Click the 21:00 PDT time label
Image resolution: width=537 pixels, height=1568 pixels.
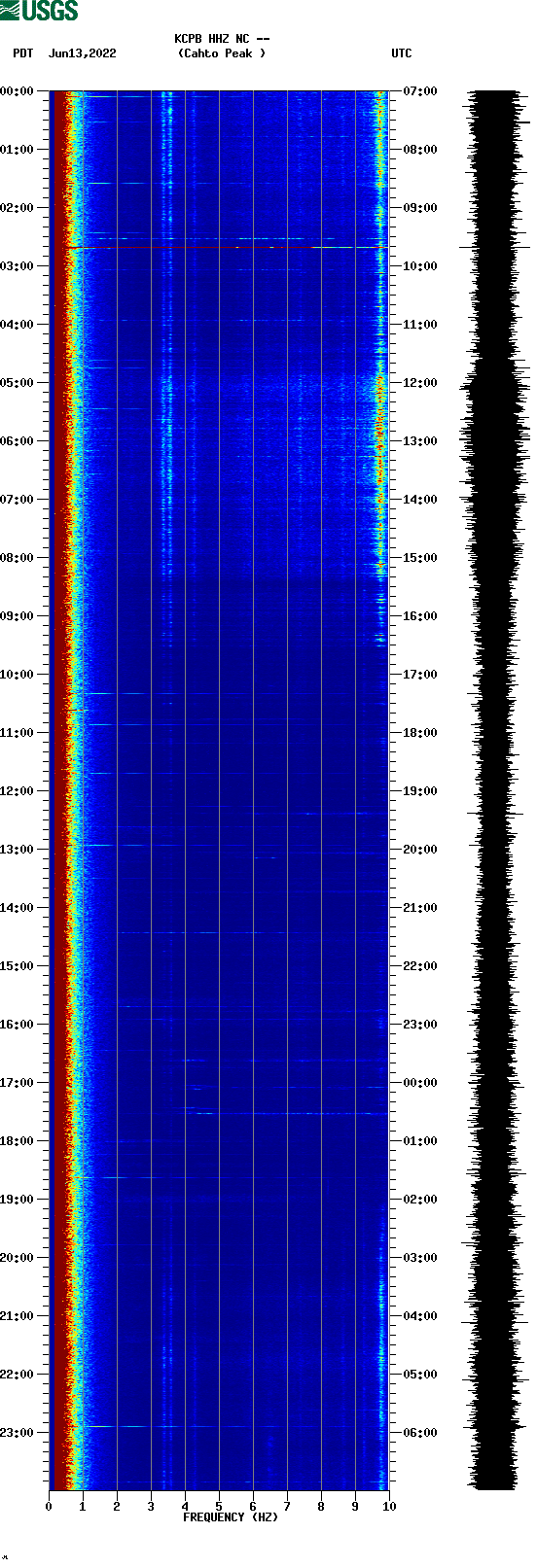click(x=17, y=1316)
